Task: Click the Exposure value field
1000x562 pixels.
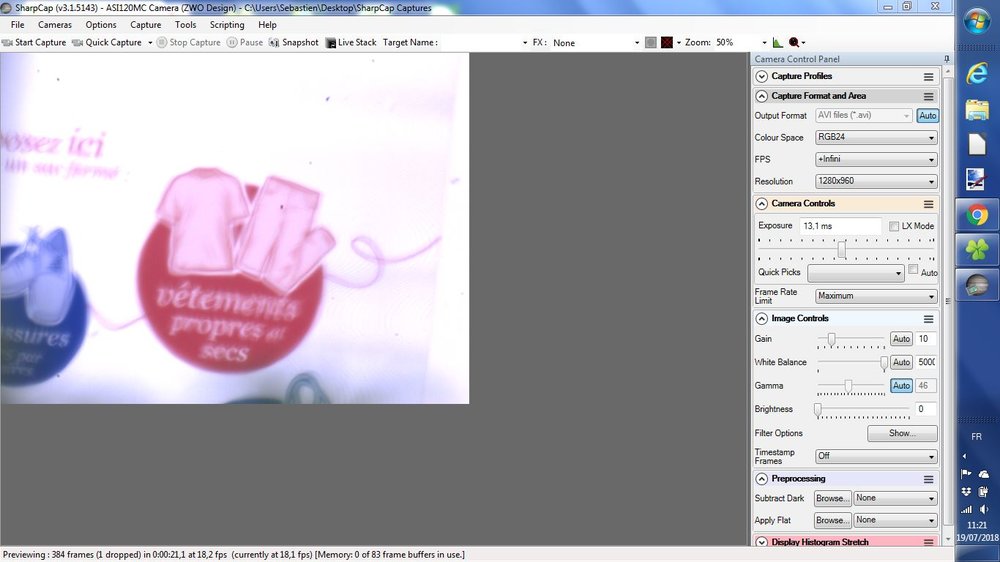Action: [841, 226]
